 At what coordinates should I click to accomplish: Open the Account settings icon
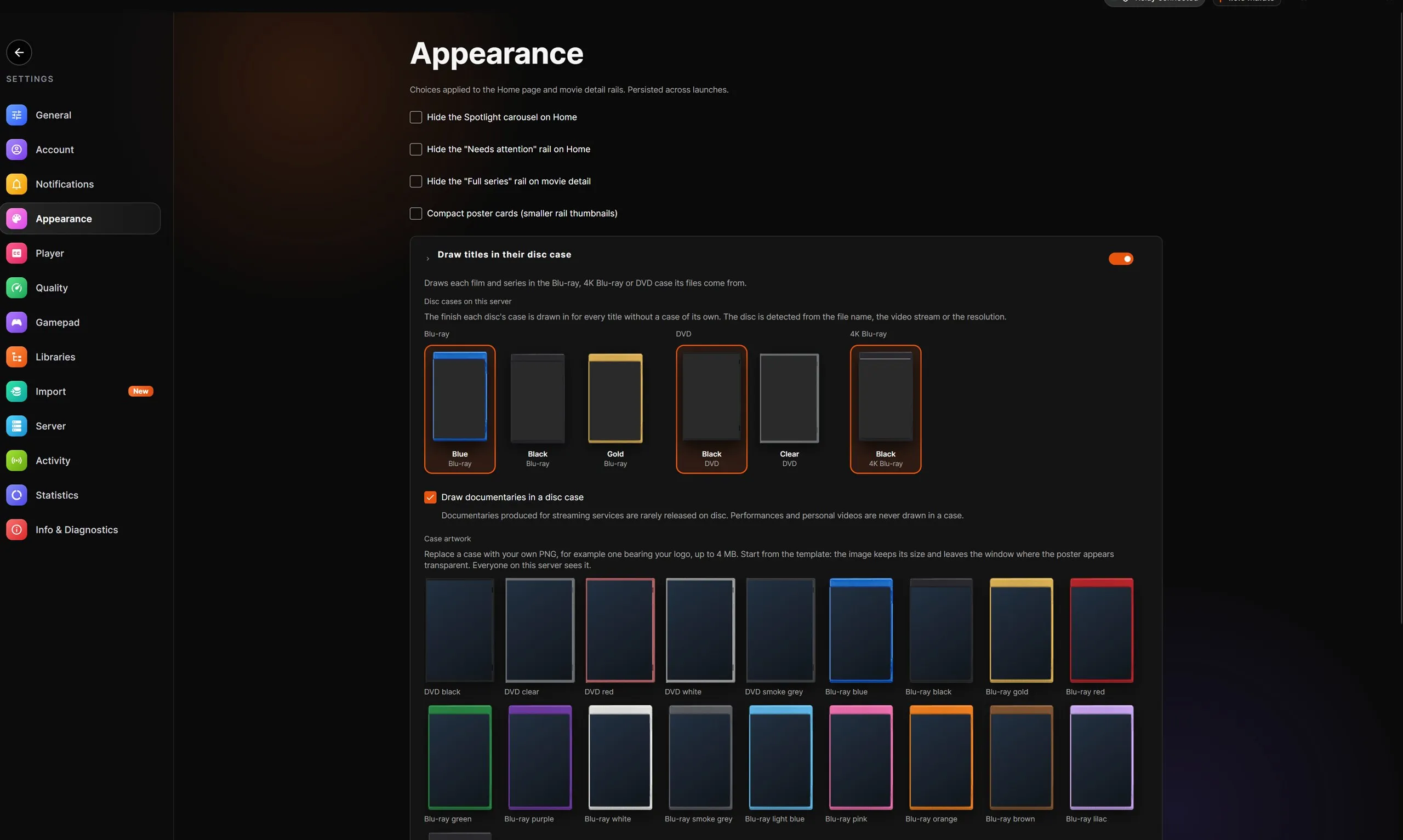pos(16,150)
